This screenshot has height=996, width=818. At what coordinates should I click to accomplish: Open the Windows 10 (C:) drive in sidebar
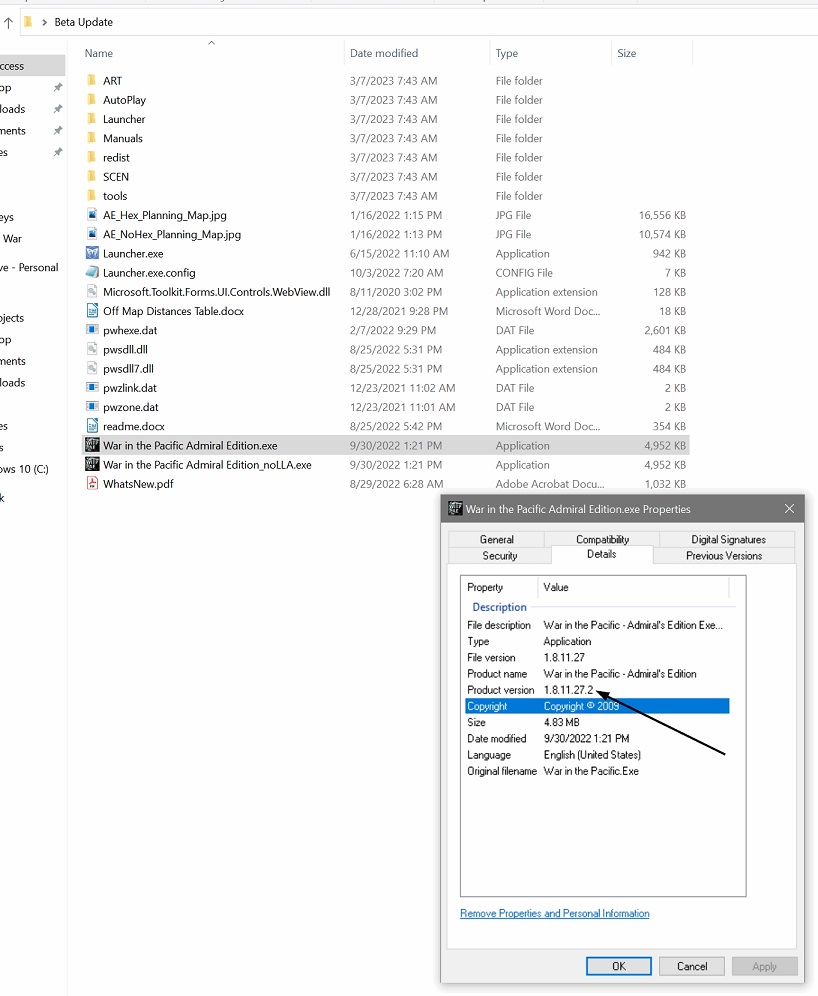[24, 469]
